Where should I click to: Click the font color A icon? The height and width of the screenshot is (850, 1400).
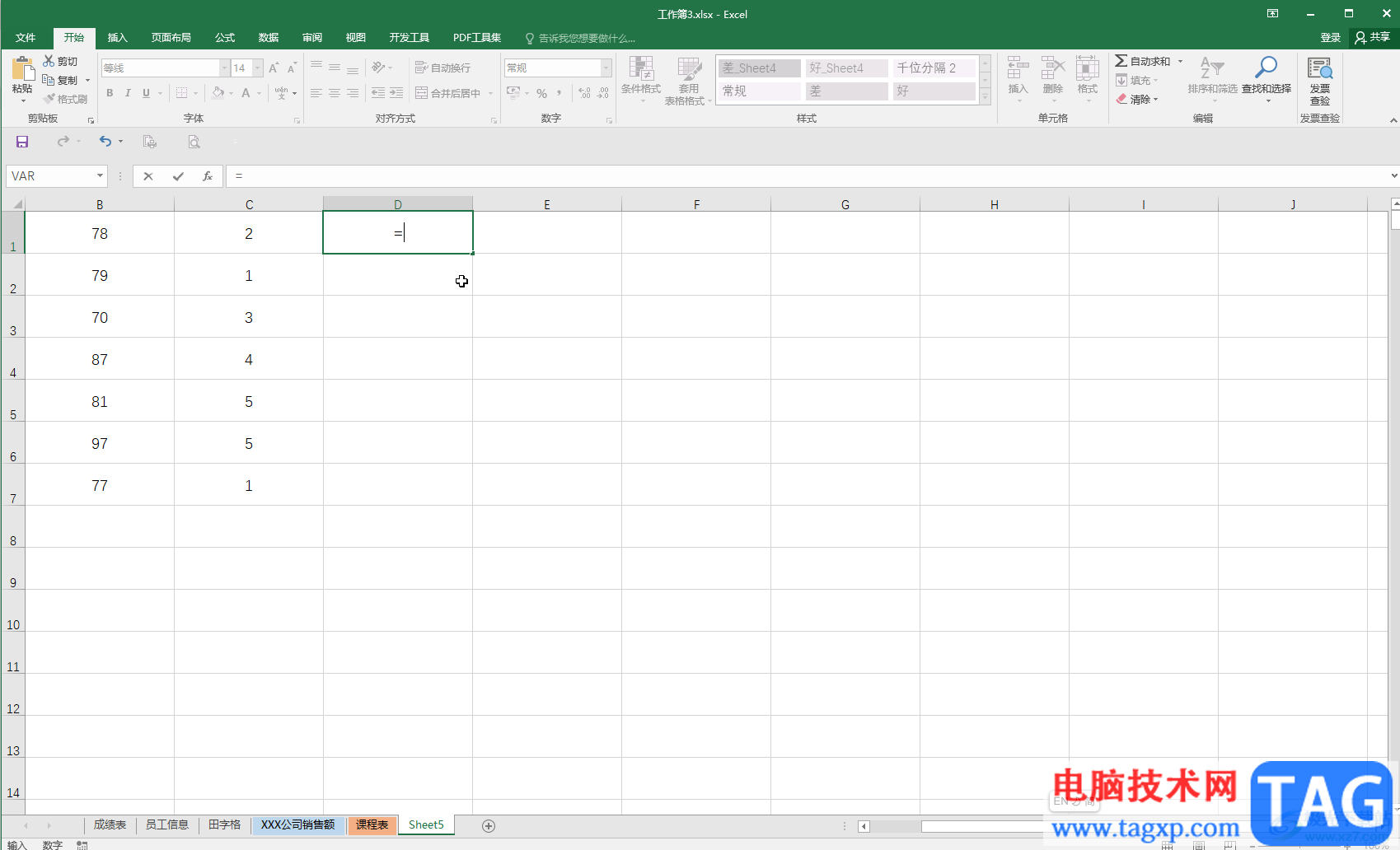point(246,93)
